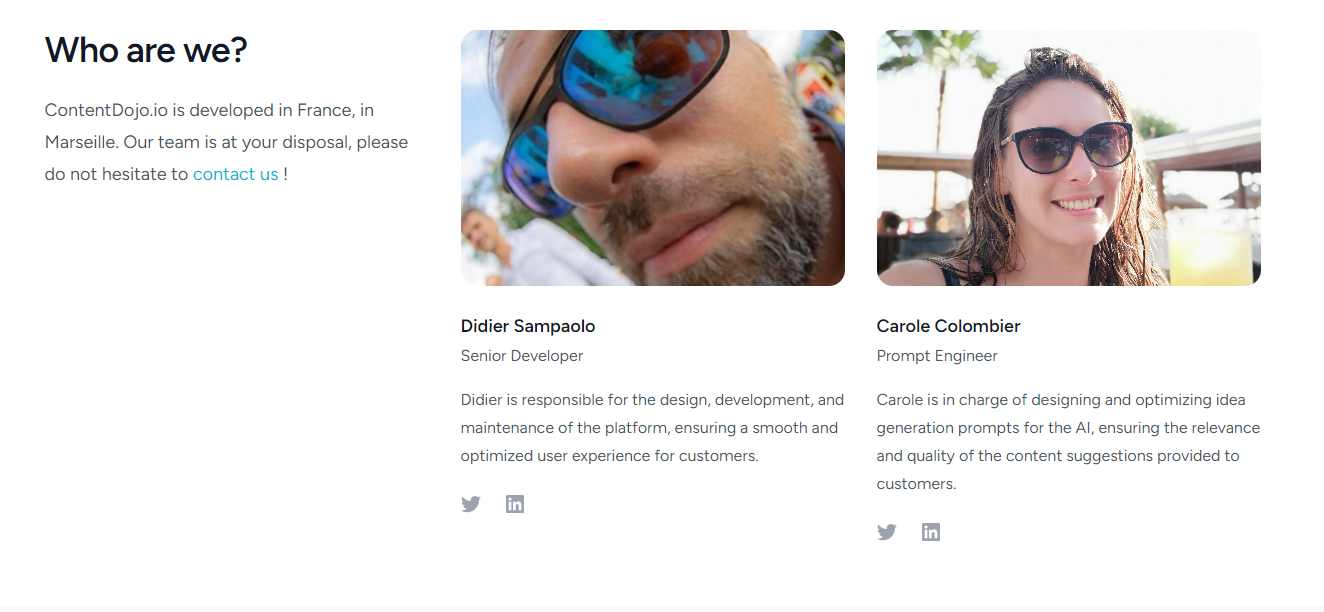Select the "Prompt Engineer" role text
The image size is (1324, 612).
coord(937,356)
